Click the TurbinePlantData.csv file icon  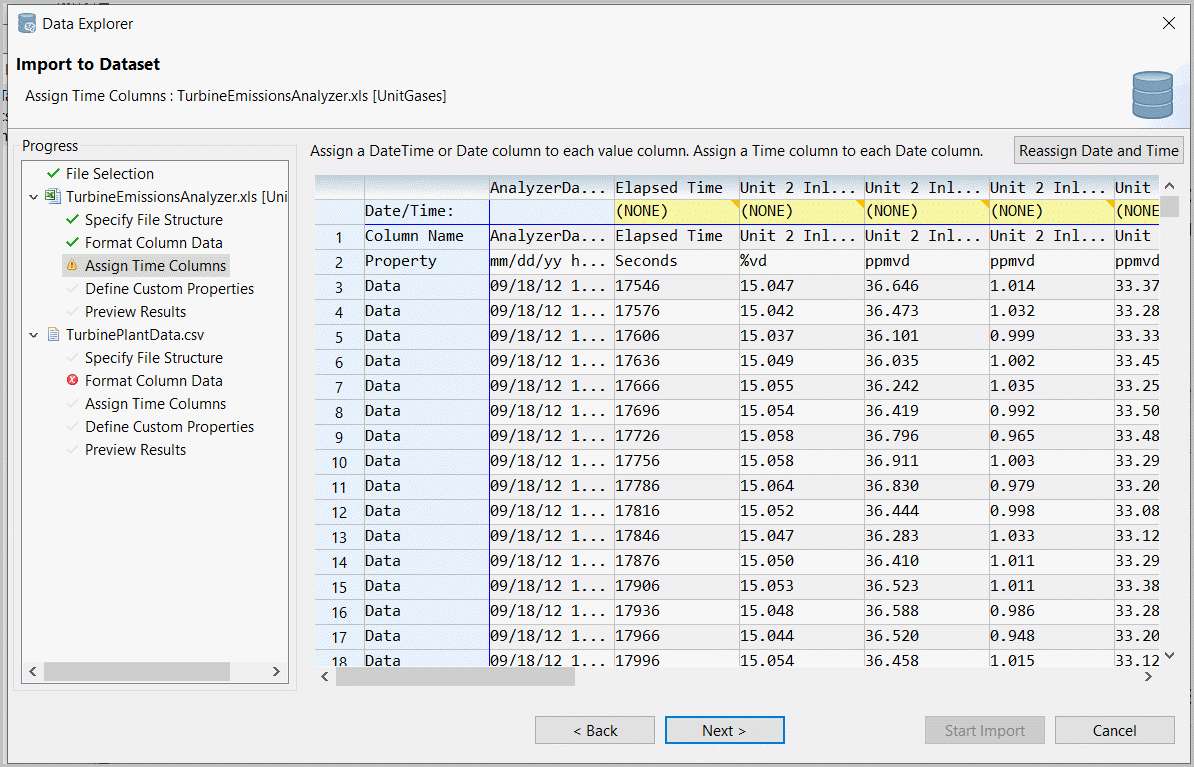coord(54,335)
